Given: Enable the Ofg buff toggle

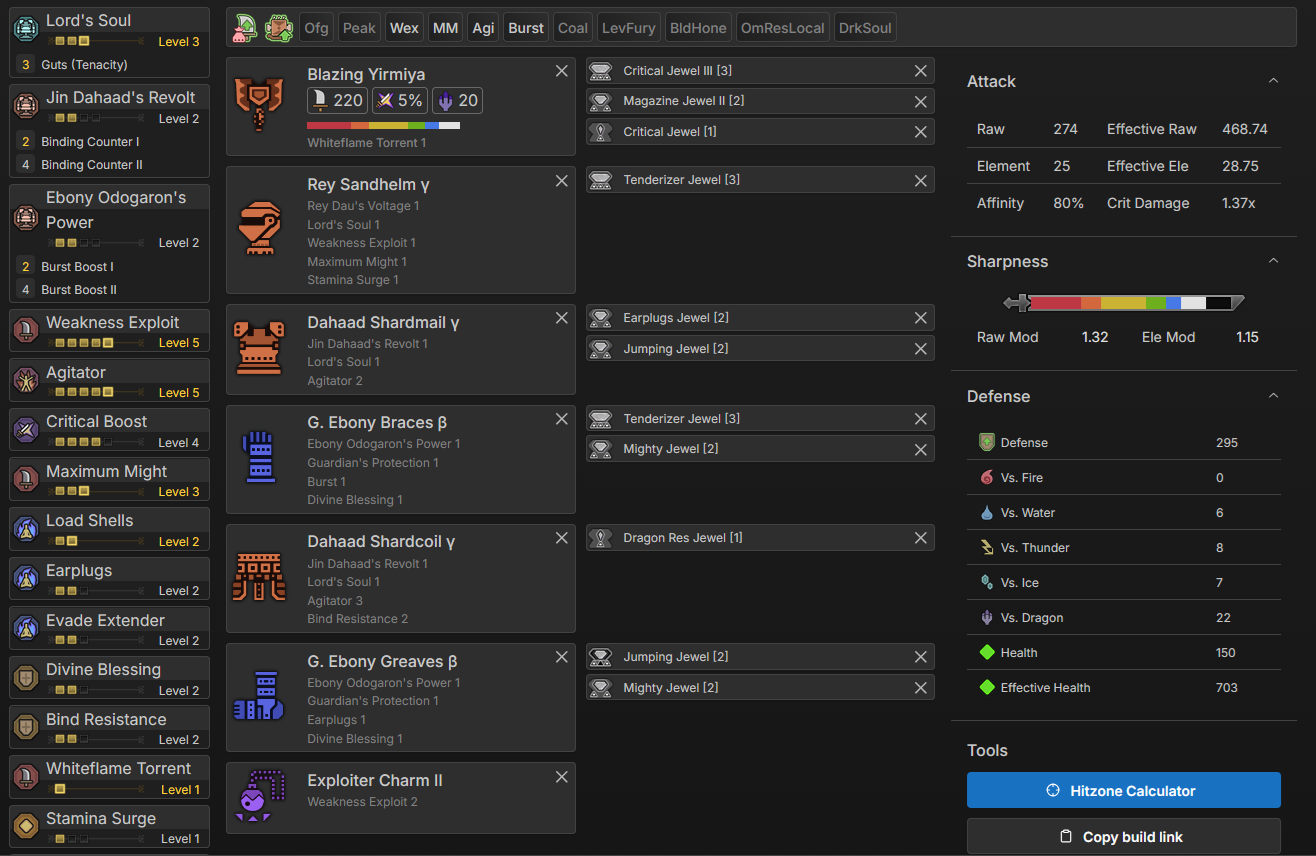Looking at the screenshot, I should point(316,28).
